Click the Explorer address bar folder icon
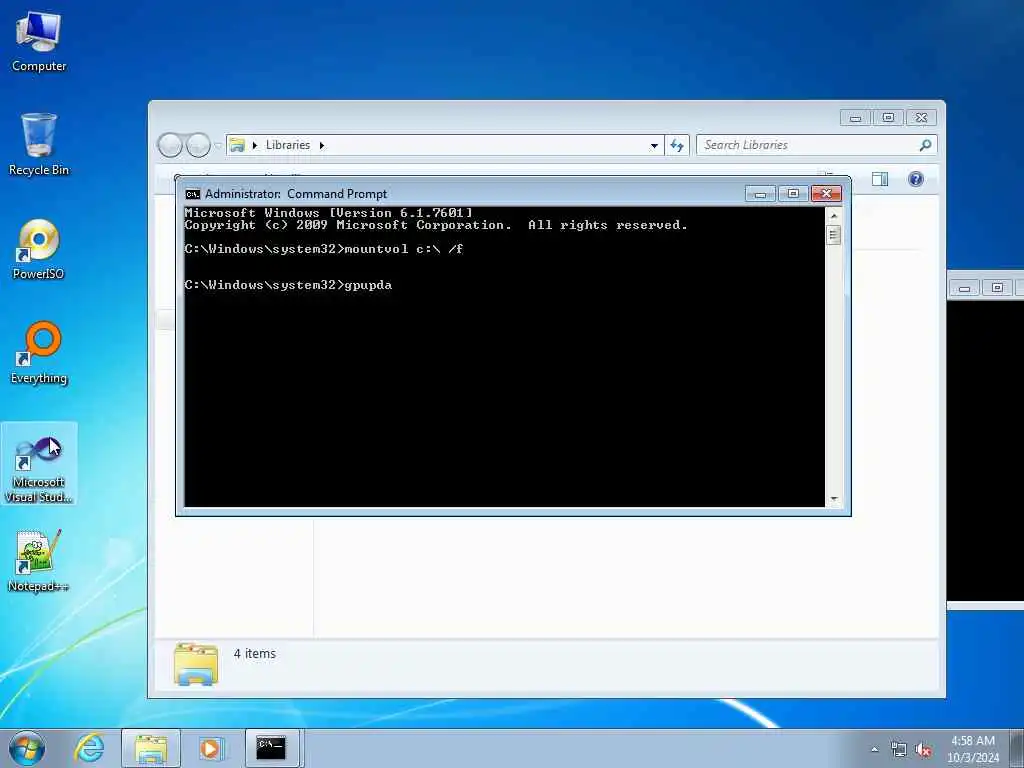This screenshot has width=1024, height=768. pos(237,145)
